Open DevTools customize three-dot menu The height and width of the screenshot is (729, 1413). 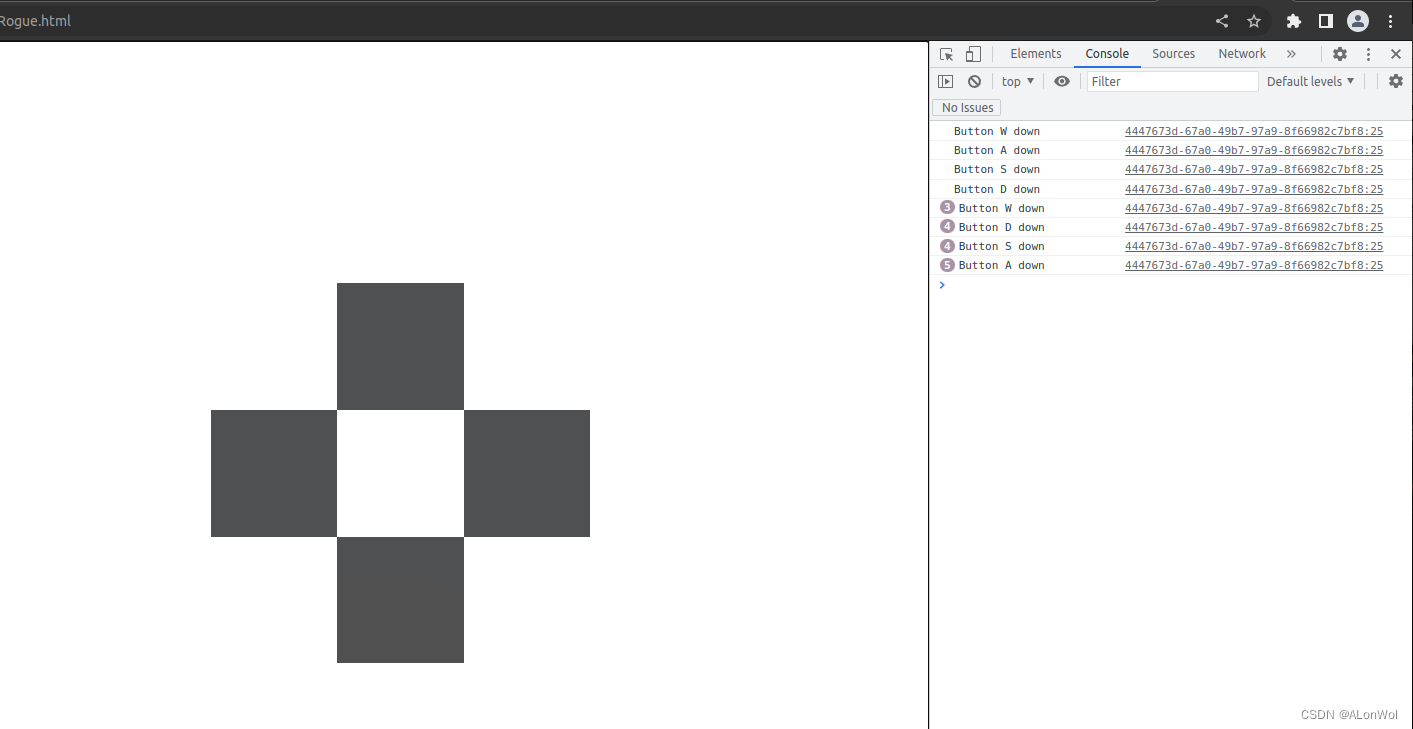(x=1369, y=54)
